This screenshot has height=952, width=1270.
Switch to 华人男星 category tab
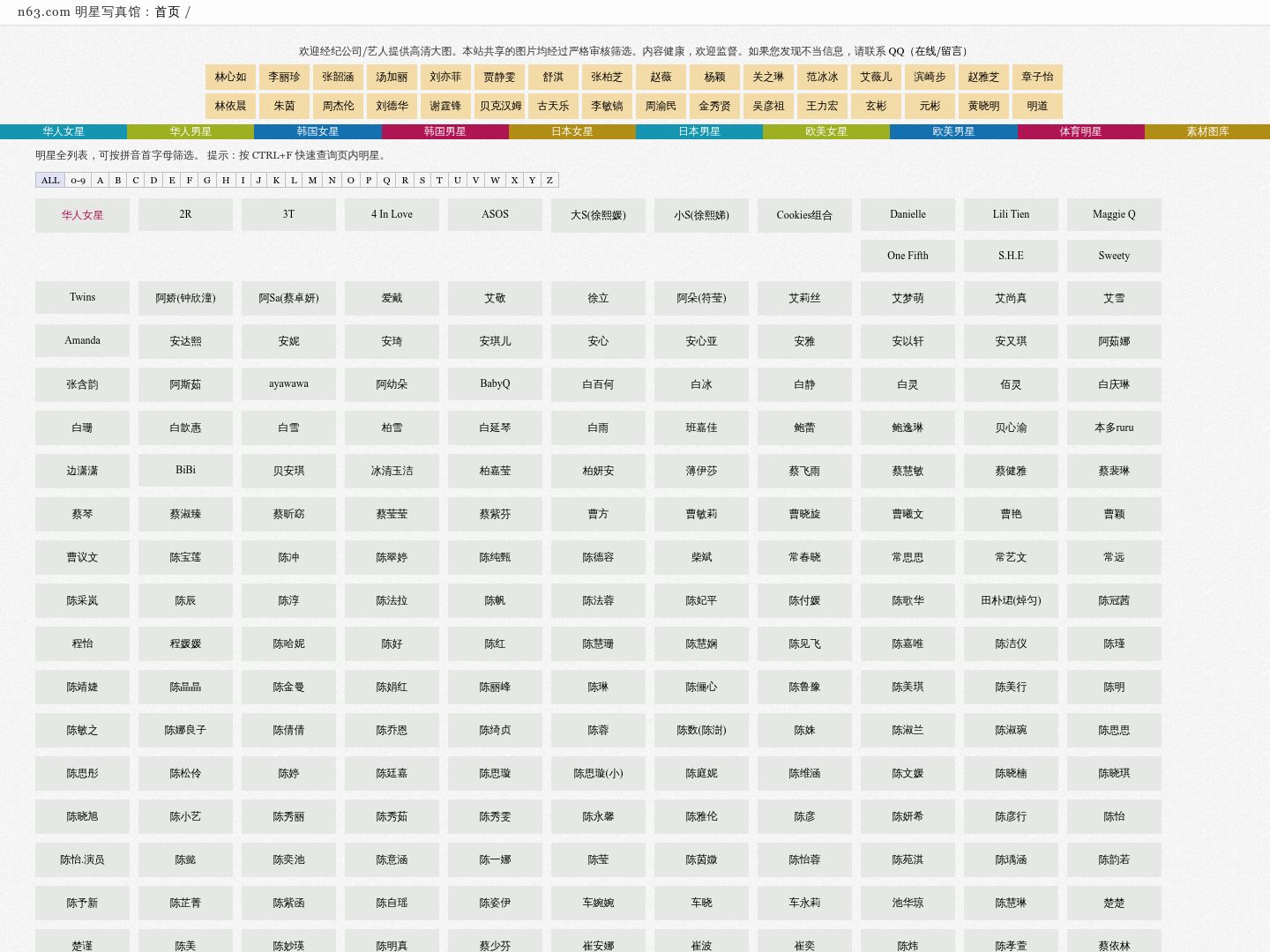[190, 131]
